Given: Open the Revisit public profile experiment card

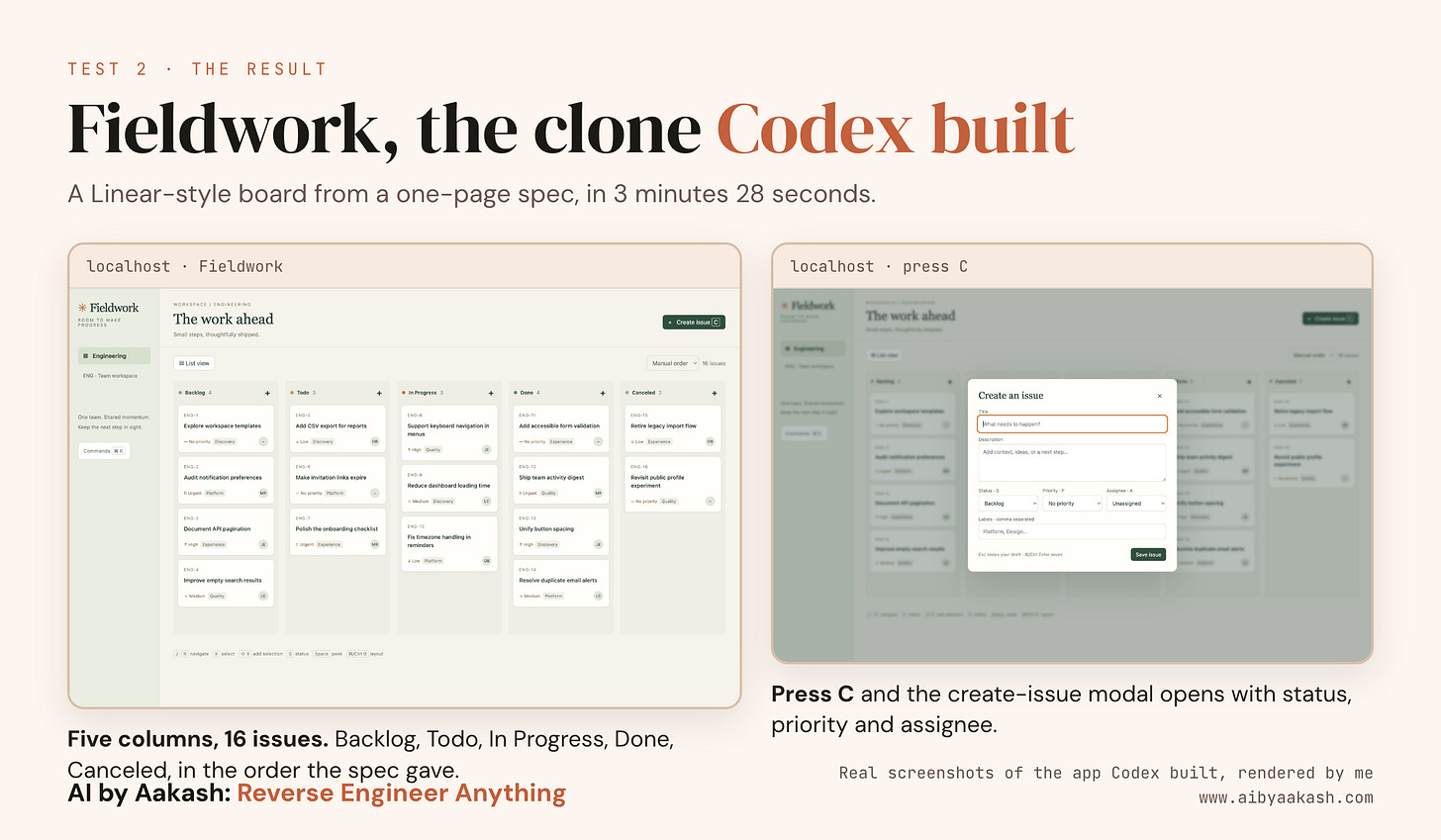Looking at the screenshot, I should pos(673,486).
